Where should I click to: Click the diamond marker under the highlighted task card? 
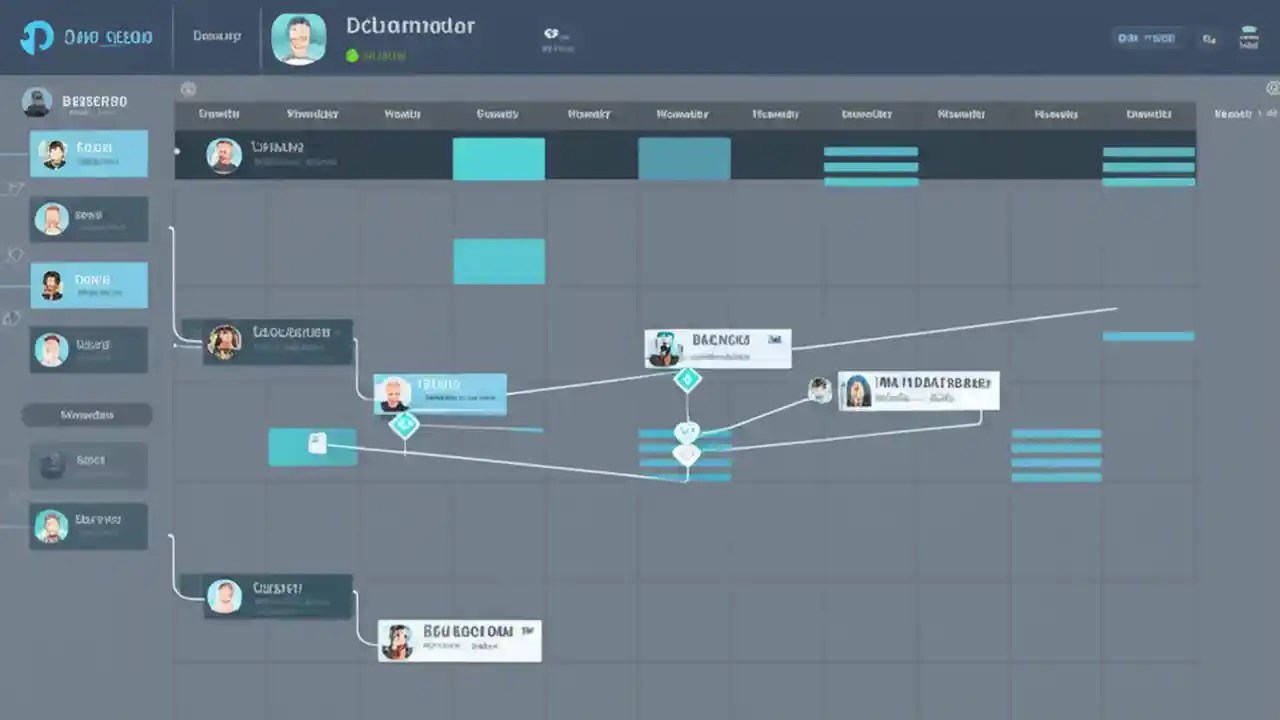tap(405, 426)
